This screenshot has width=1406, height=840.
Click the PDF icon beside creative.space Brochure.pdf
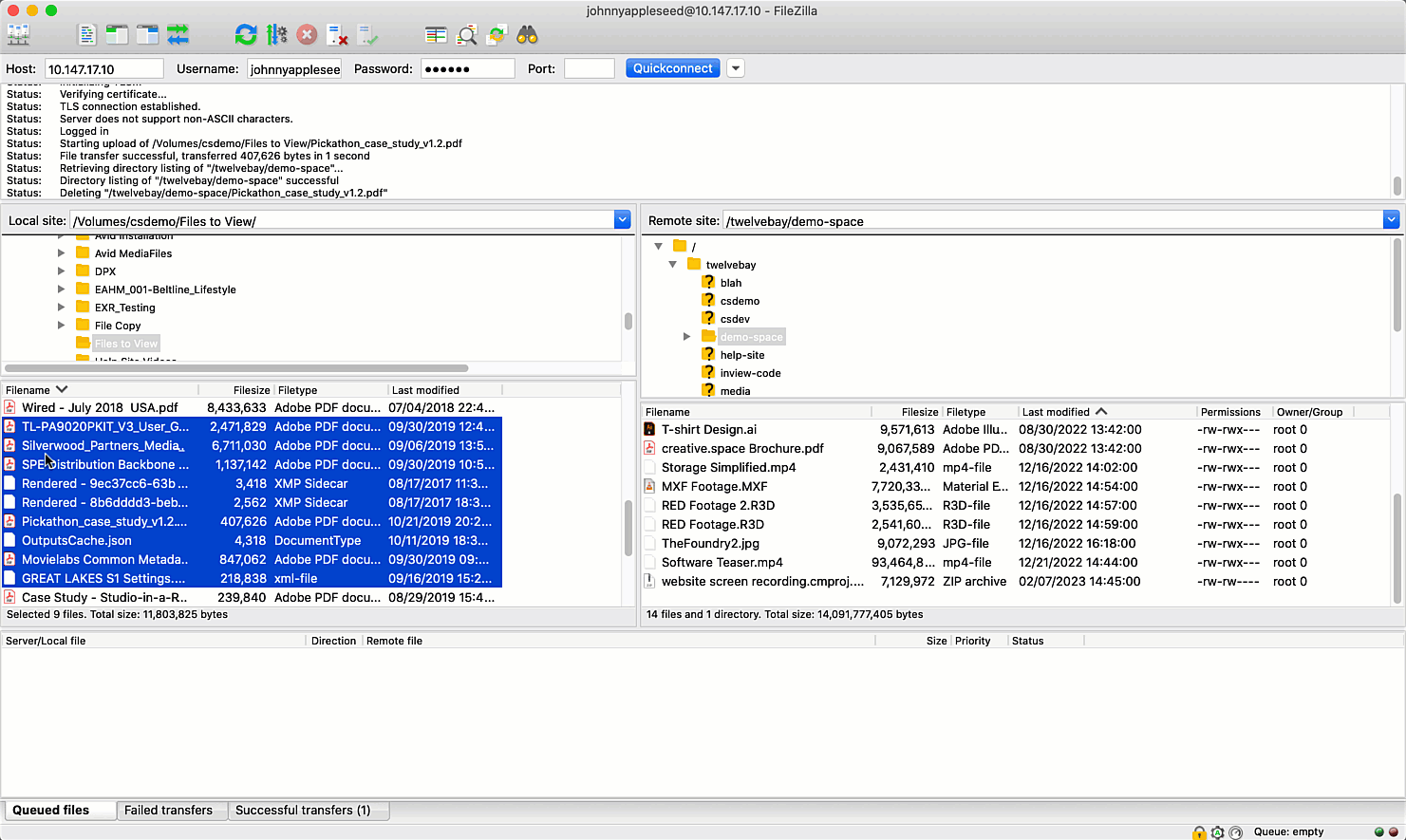pos(650,448)
